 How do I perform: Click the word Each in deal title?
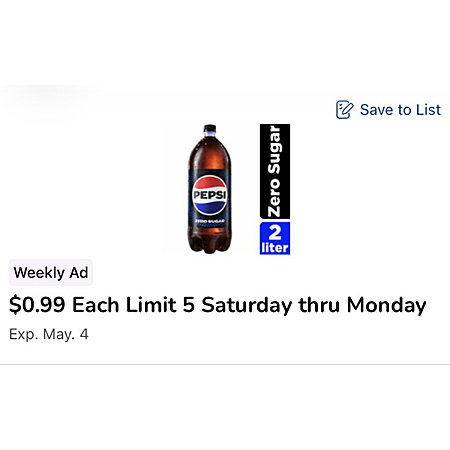pyautogui.click(x=96, y=305)
